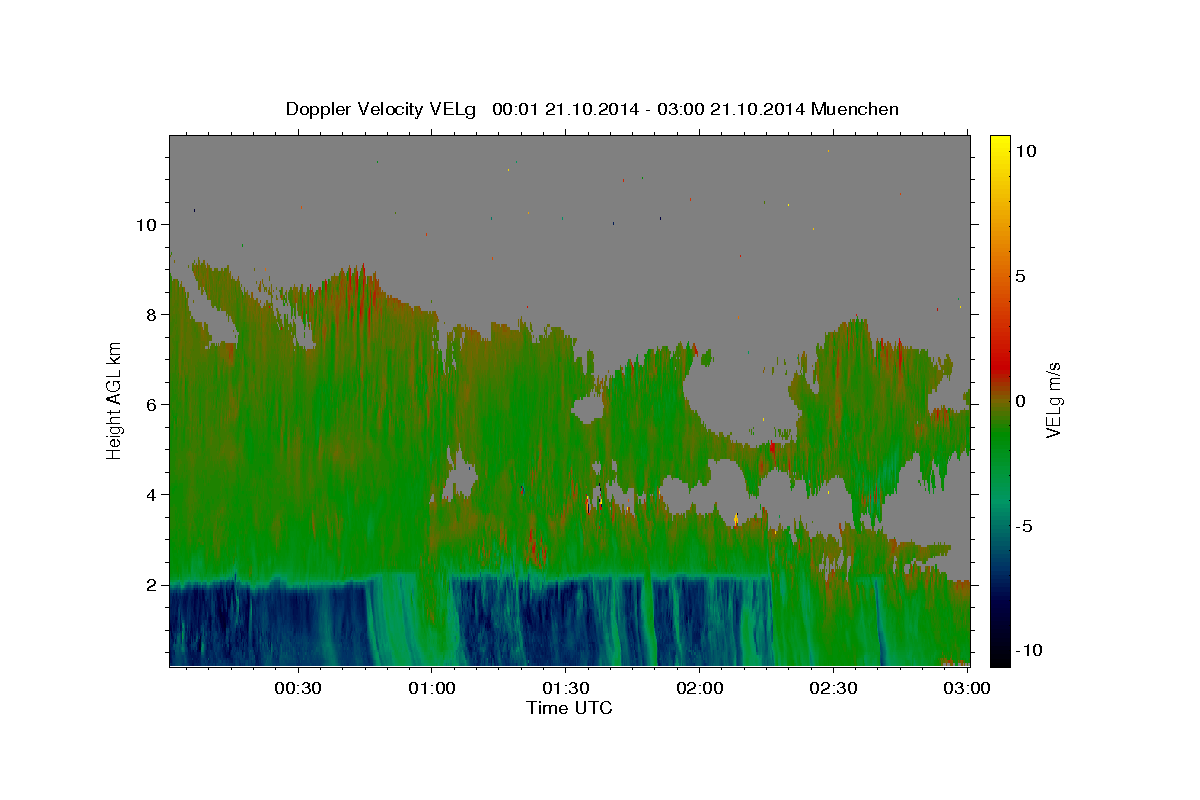Click the height tick label 10 on the y-axis
Image resolution: width=1200 pixels, height=800 pixels.
tap(147, 225)
